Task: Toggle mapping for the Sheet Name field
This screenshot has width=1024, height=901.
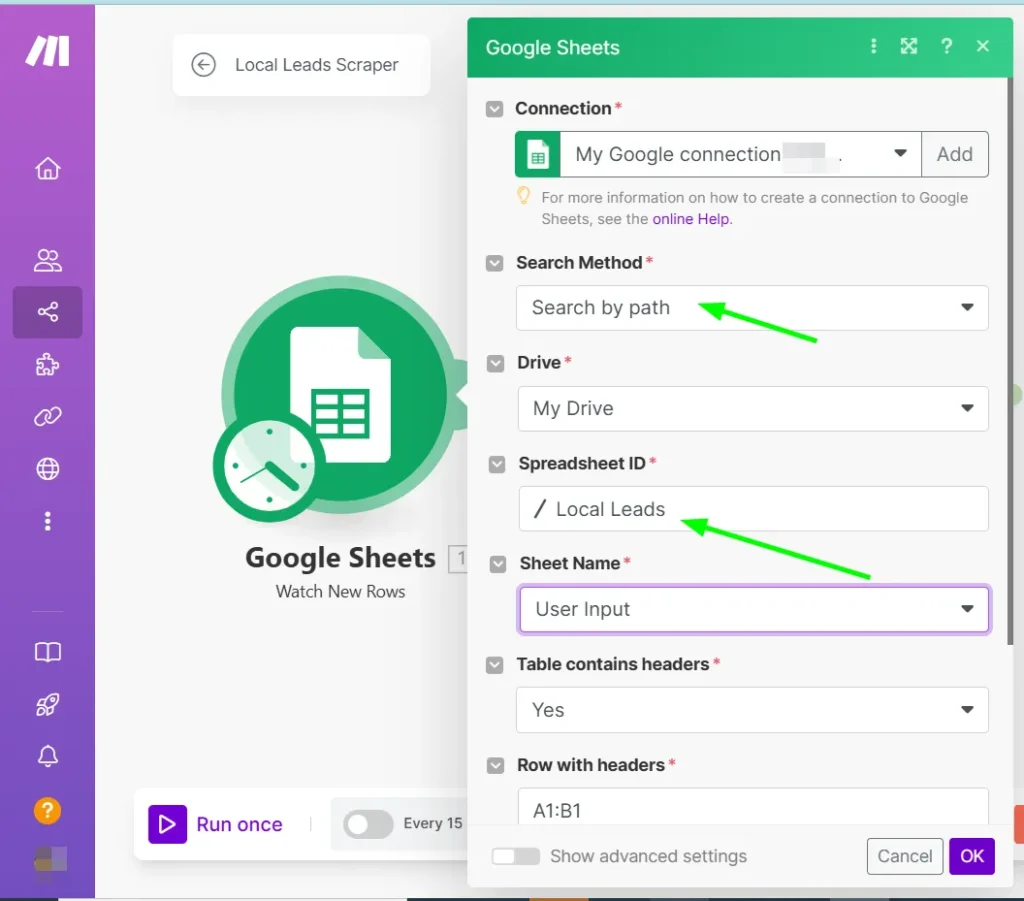Action: (x=495, y=564)
